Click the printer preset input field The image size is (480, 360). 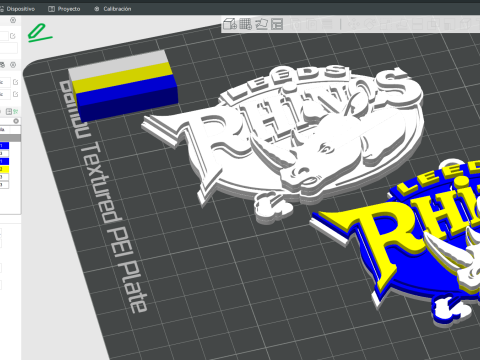coord(4,36)
